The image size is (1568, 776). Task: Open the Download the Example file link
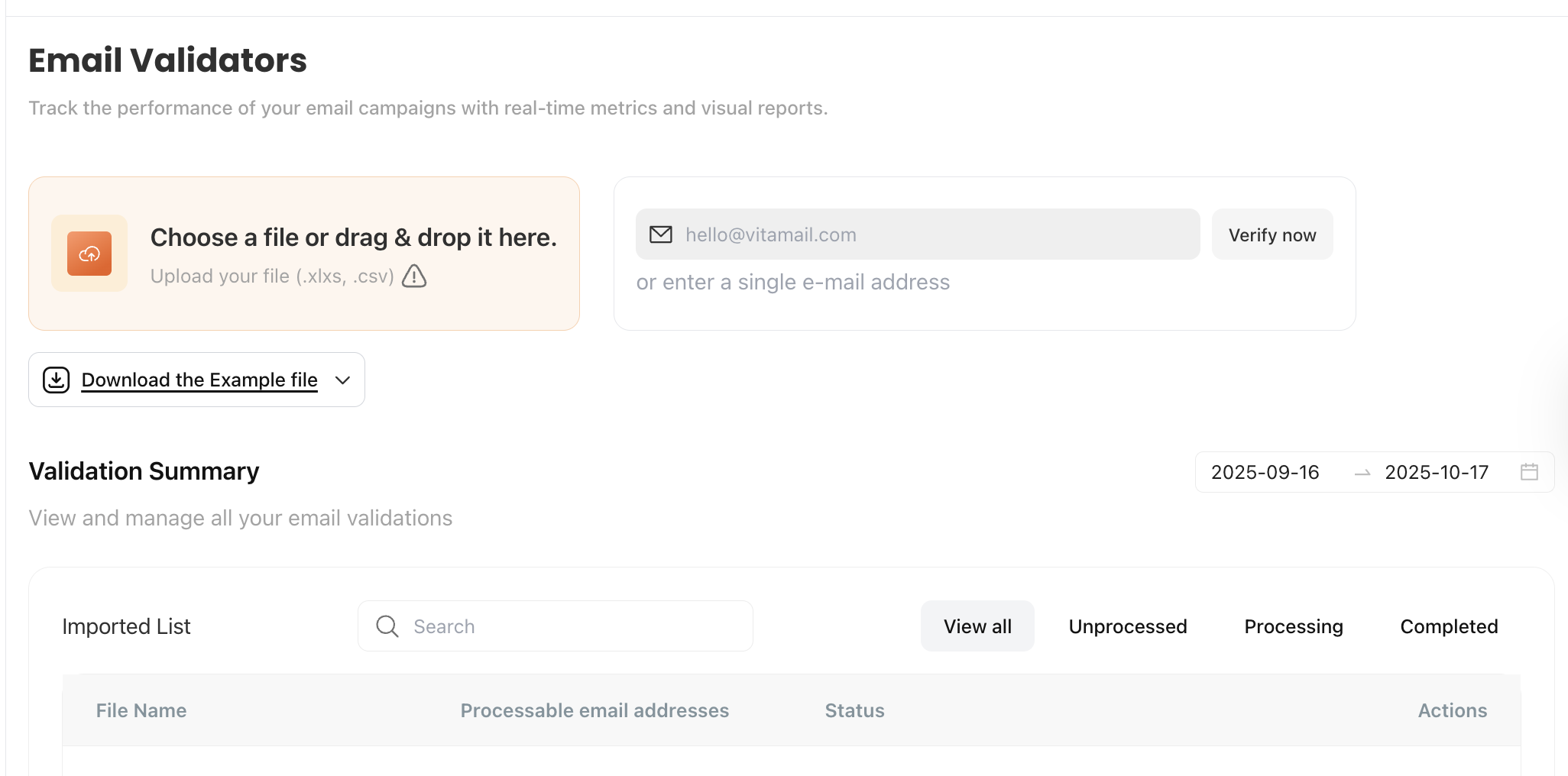pyautogui.click(x=199, y=380)
